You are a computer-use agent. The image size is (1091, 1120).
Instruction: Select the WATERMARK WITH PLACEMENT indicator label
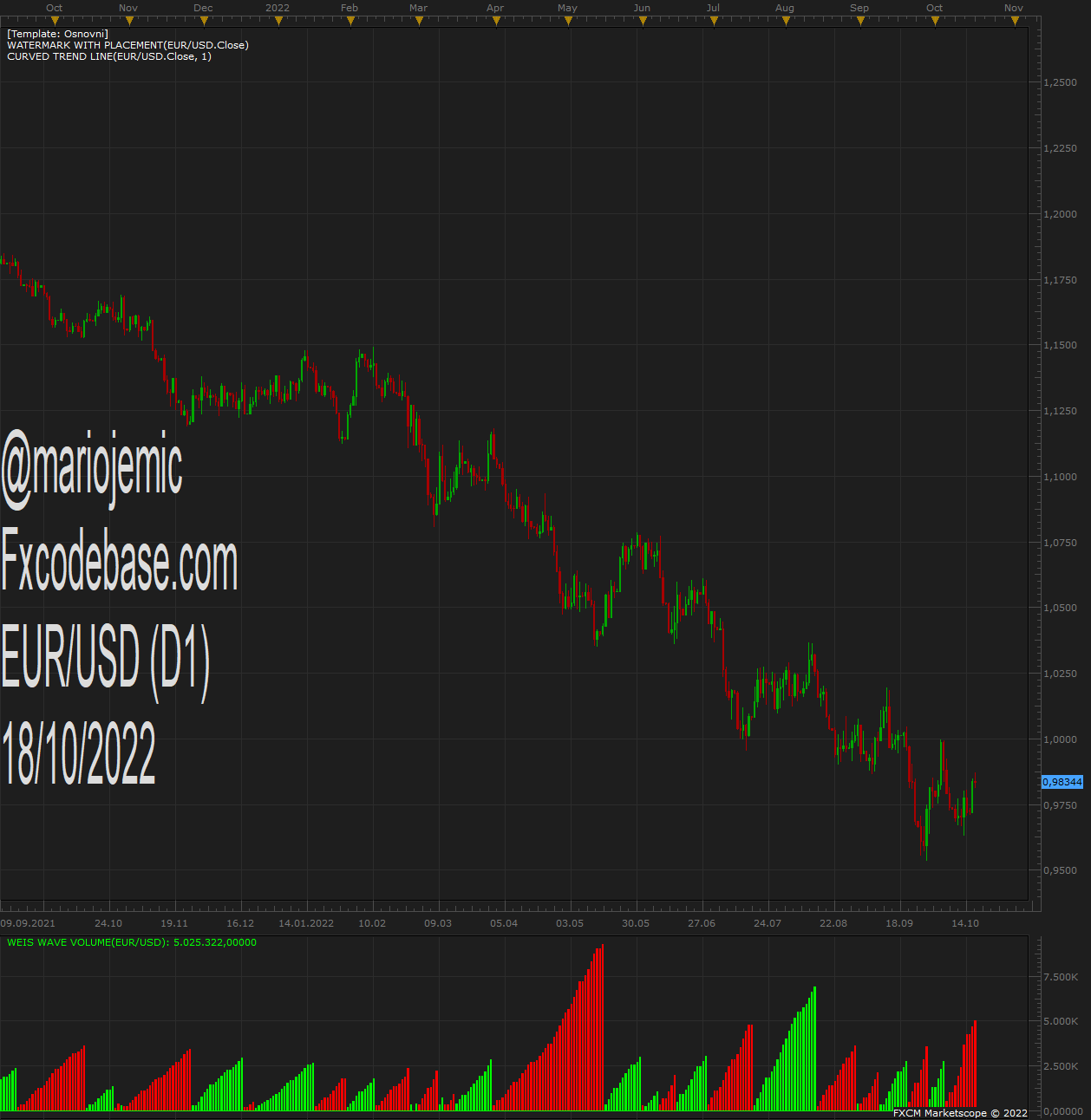[x=127, y=45]
